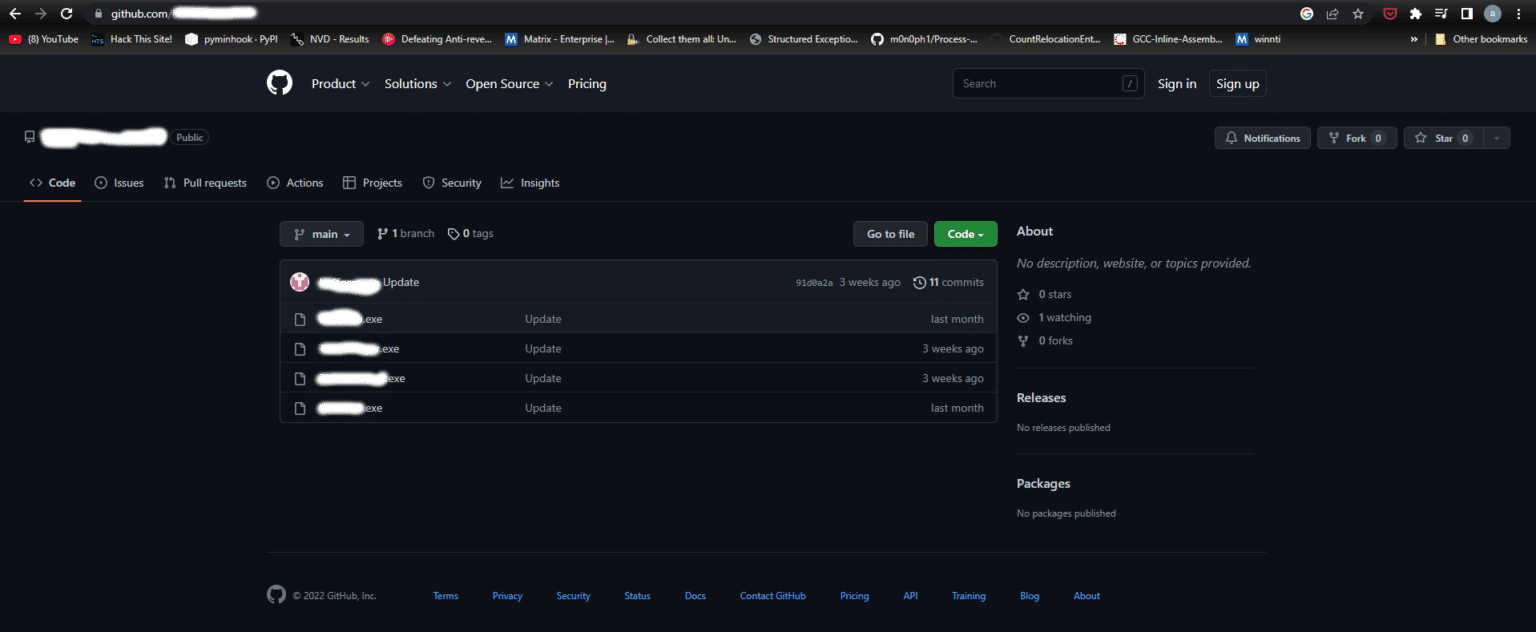Click the contributor avatar next to 'Update'
The height and width of the screenshot is (632, 1536).
pyautogui.click(x=299, y=282)
